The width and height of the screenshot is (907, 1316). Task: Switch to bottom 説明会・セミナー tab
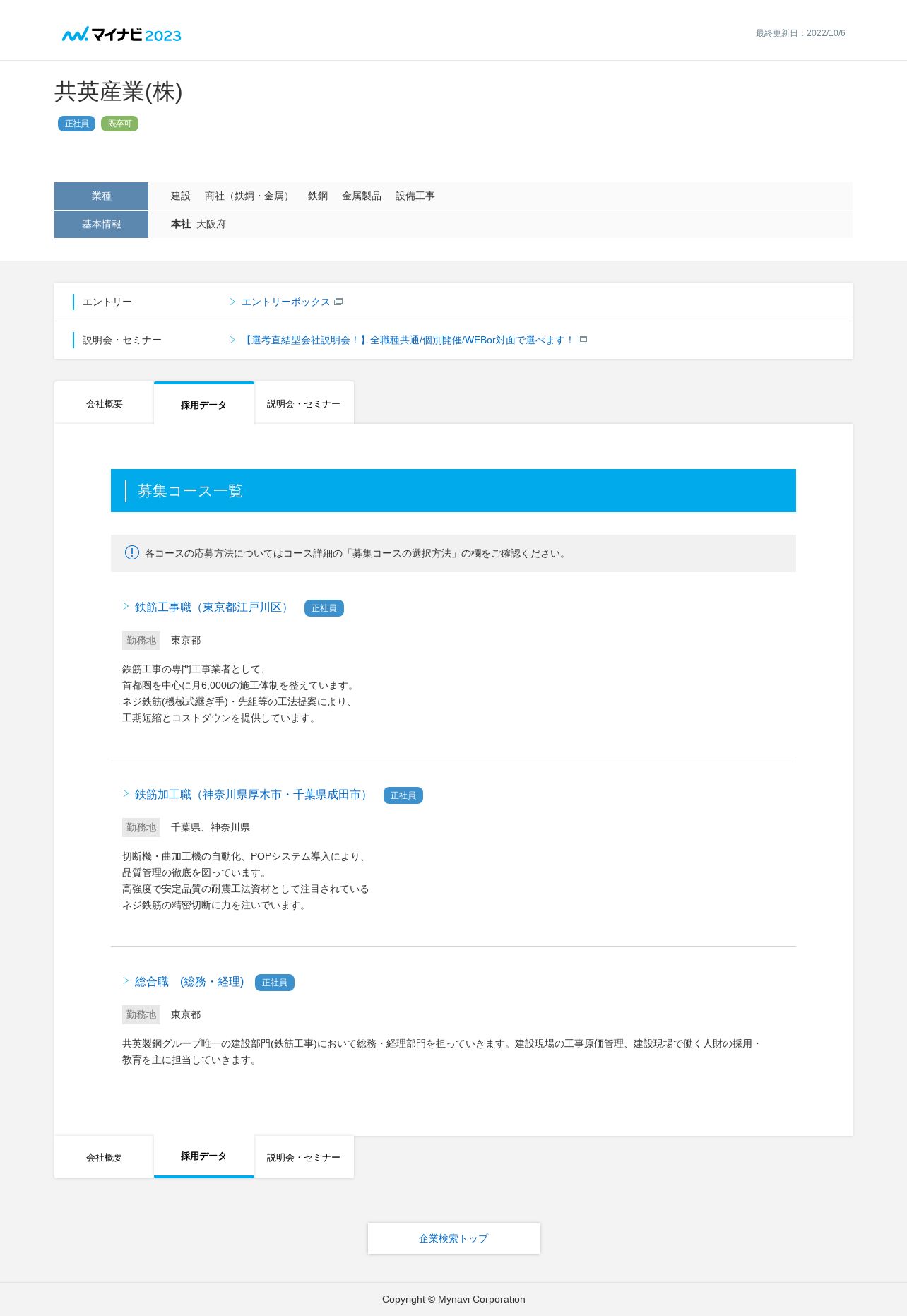click(304, 1157)
